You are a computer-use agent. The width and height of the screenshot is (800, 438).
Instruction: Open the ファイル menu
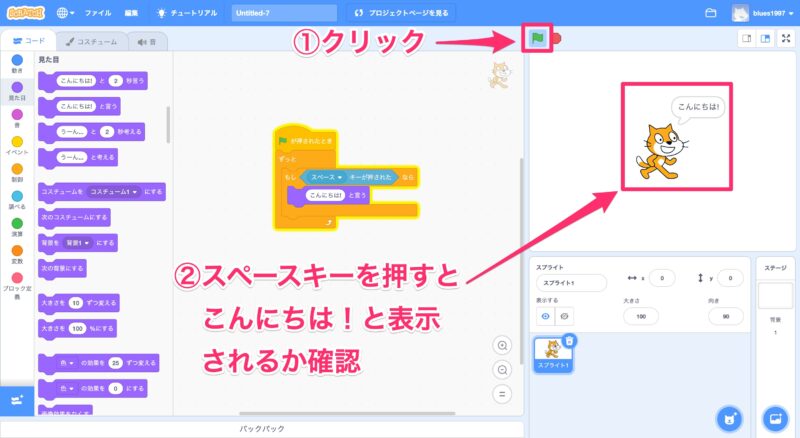[x=98, y=13]
